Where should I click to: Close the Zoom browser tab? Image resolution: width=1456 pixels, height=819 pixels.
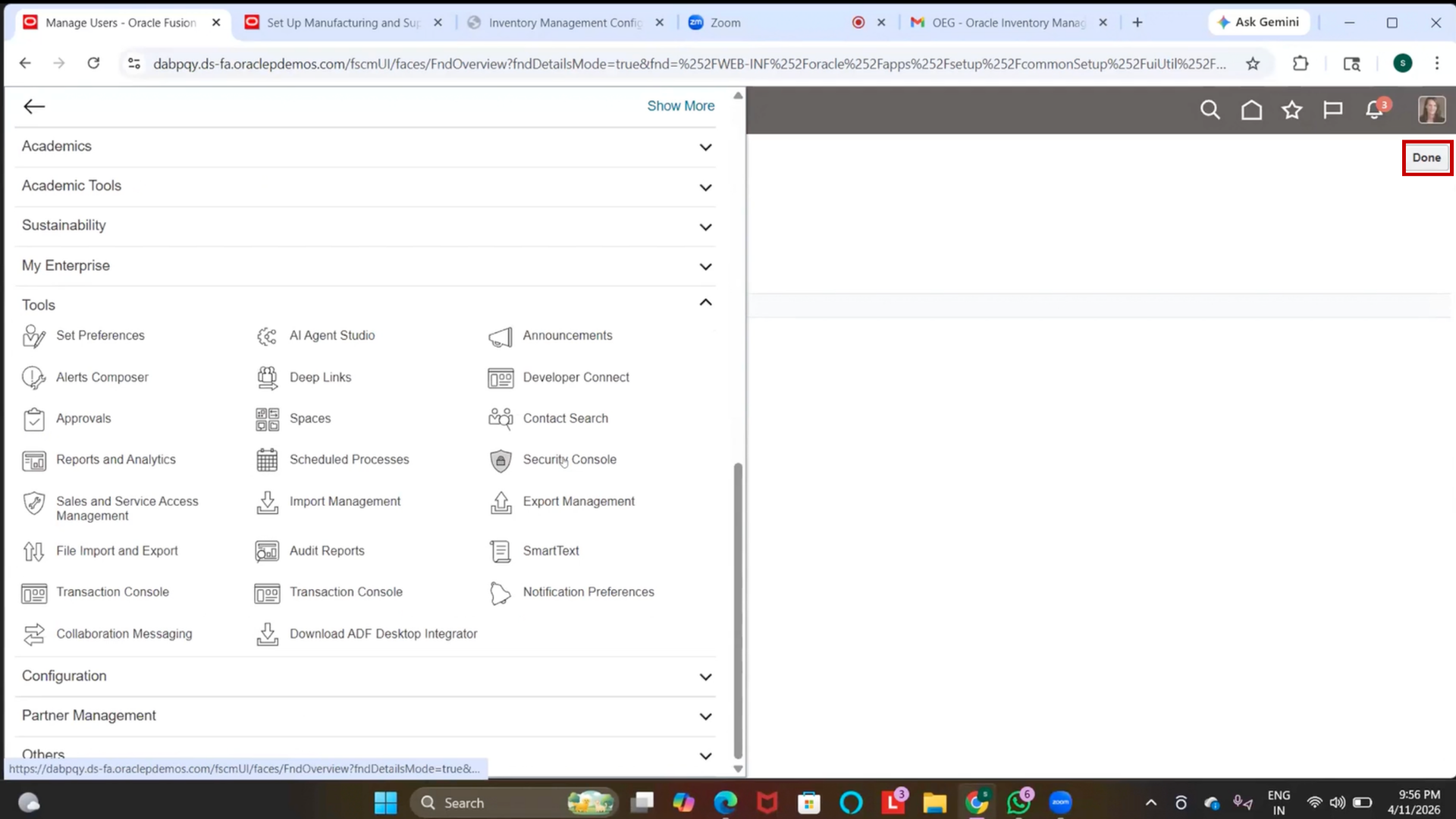[x=881, y=23]
